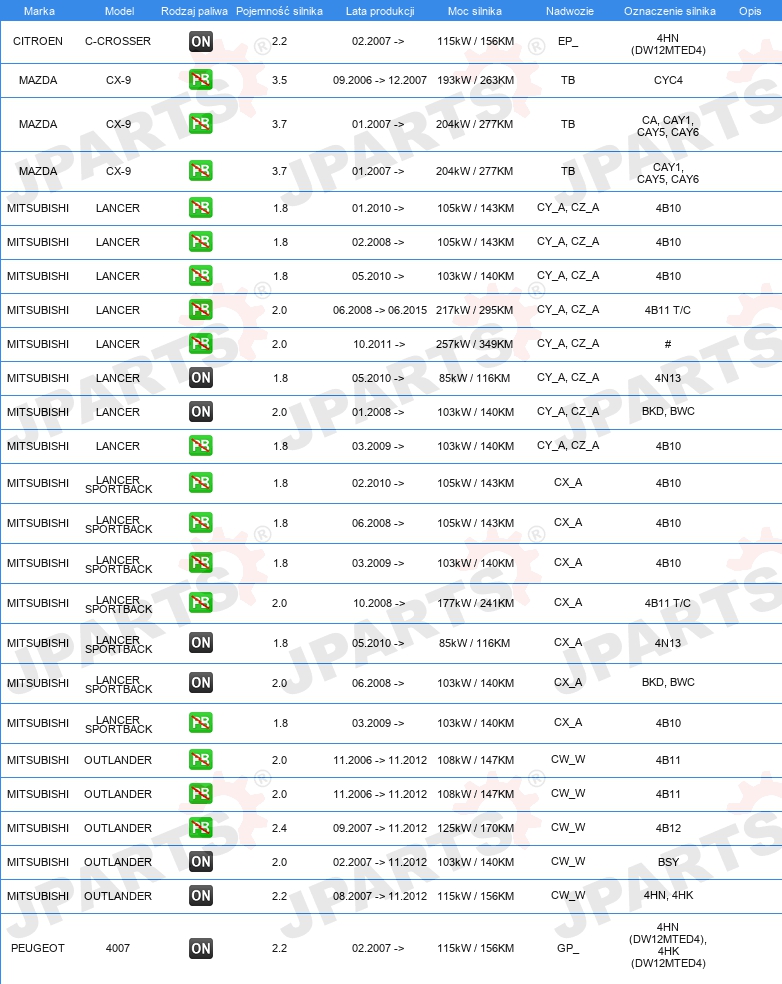This screenshot has height=984, width=782.
Task: Click the Pojemność silnika column header
Action: (x=279, y=11)
